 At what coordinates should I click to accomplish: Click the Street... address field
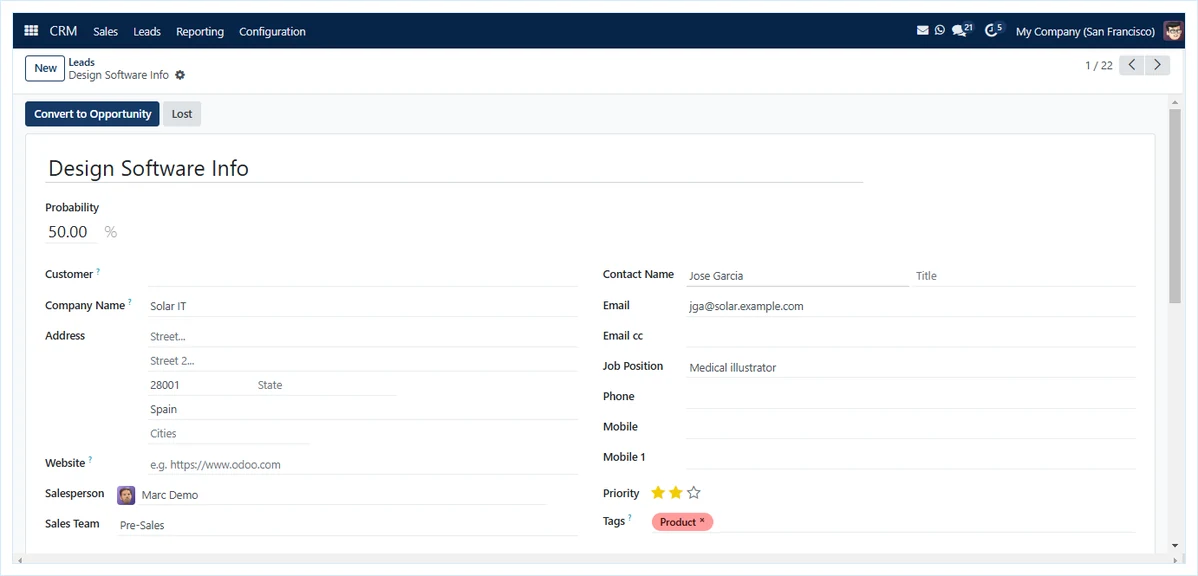[363, 336]
